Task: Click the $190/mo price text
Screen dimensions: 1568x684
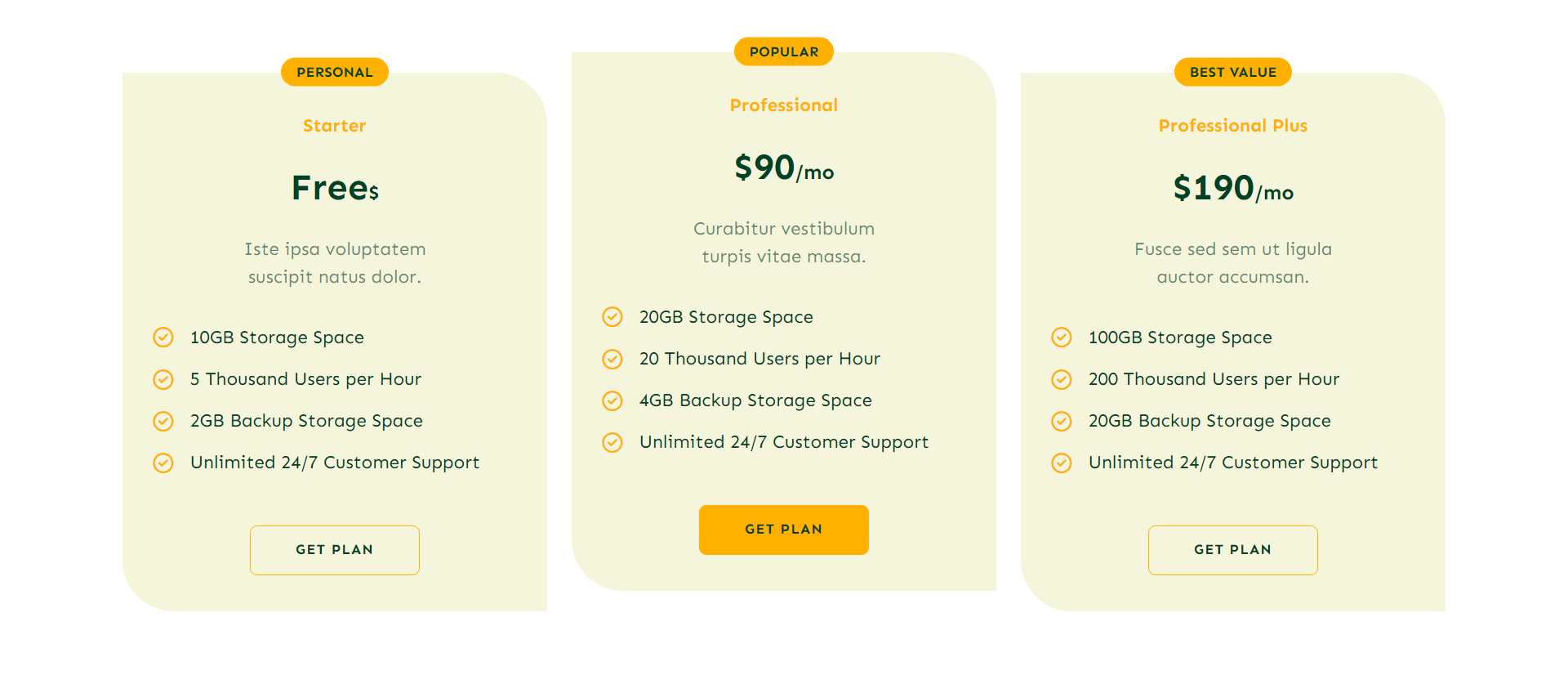Action: (1232, 189)
